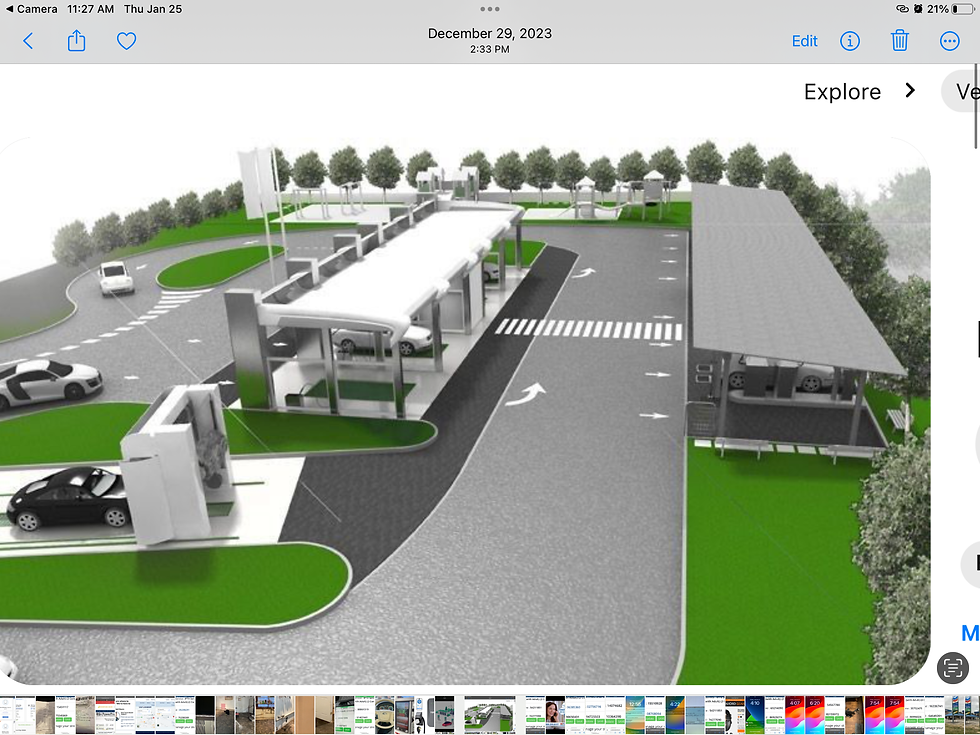
Task: Open the Explore section in the photo
Action: click(x=842, y=90)
